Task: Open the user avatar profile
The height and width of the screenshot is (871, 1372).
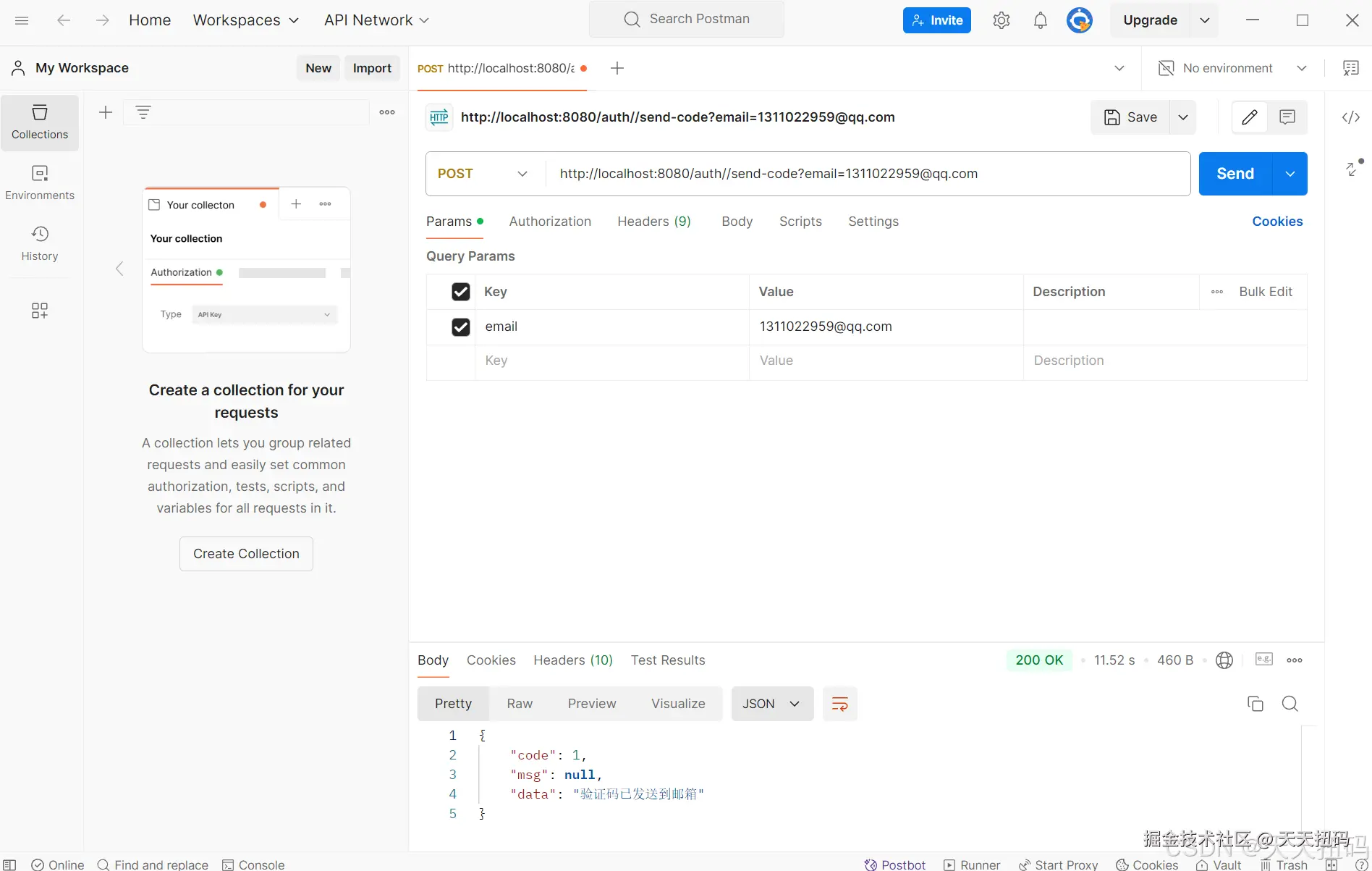Action: coord(1080,20)
